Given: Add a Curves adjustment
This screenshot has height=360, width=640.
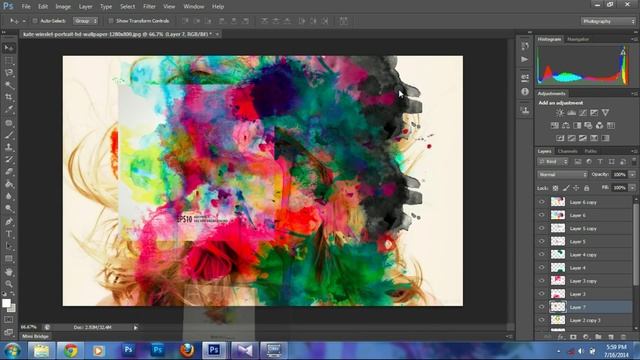Looking at the screenshot, I should [x=582, y=113].
